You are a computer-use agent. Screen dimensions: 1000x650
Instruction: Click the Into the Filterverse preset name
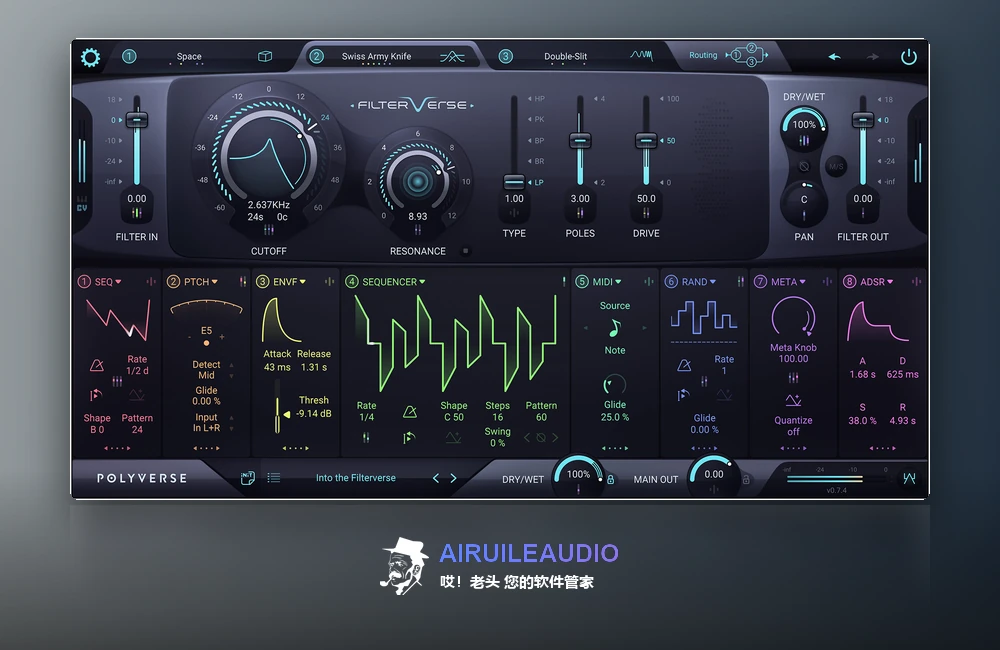[x=356, y=478]
